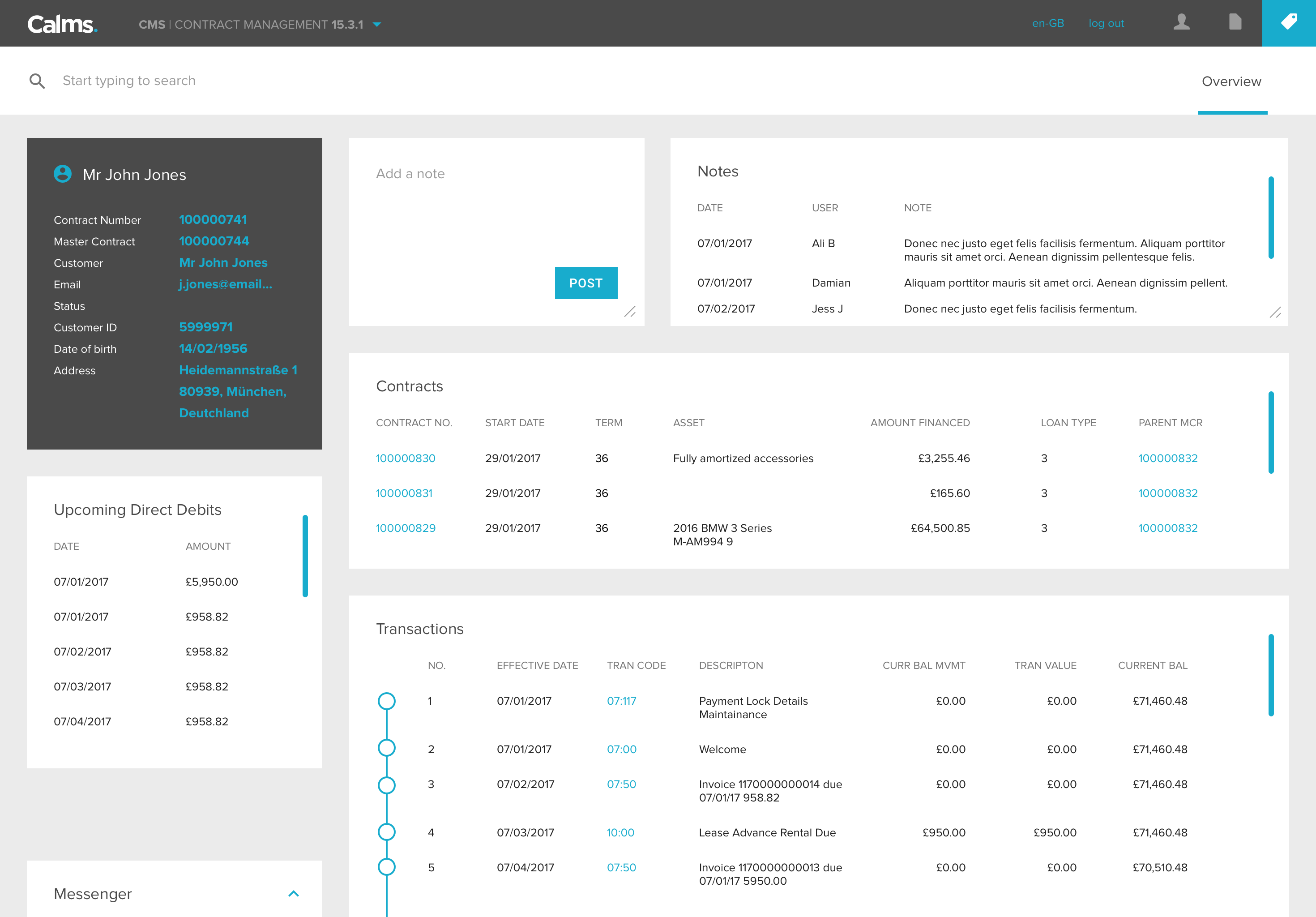Select timeline circle for transaction 1
1316x917 pixels.
387,701
